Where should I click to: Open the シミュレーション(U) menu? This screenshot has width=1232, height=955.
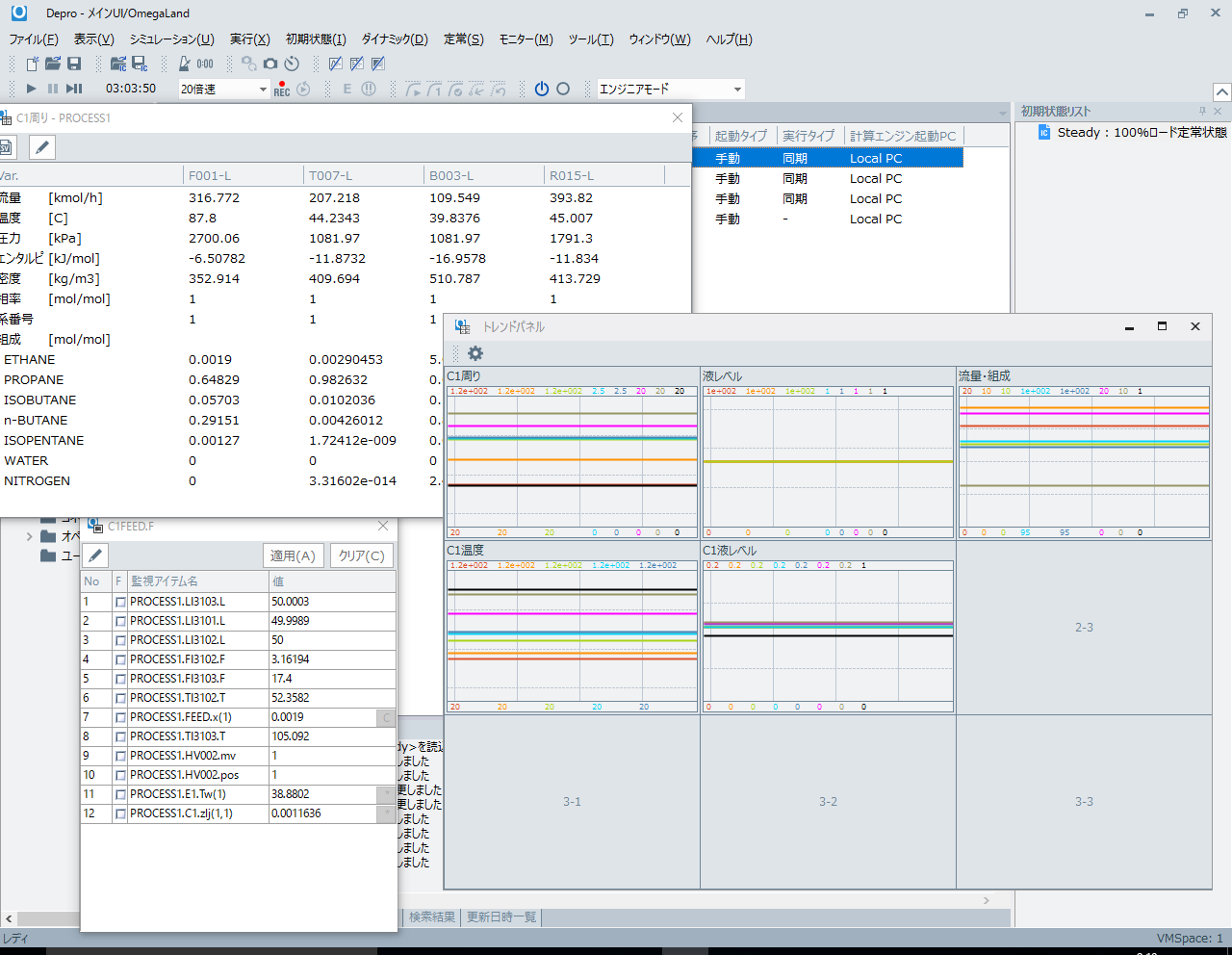(171, 39)
